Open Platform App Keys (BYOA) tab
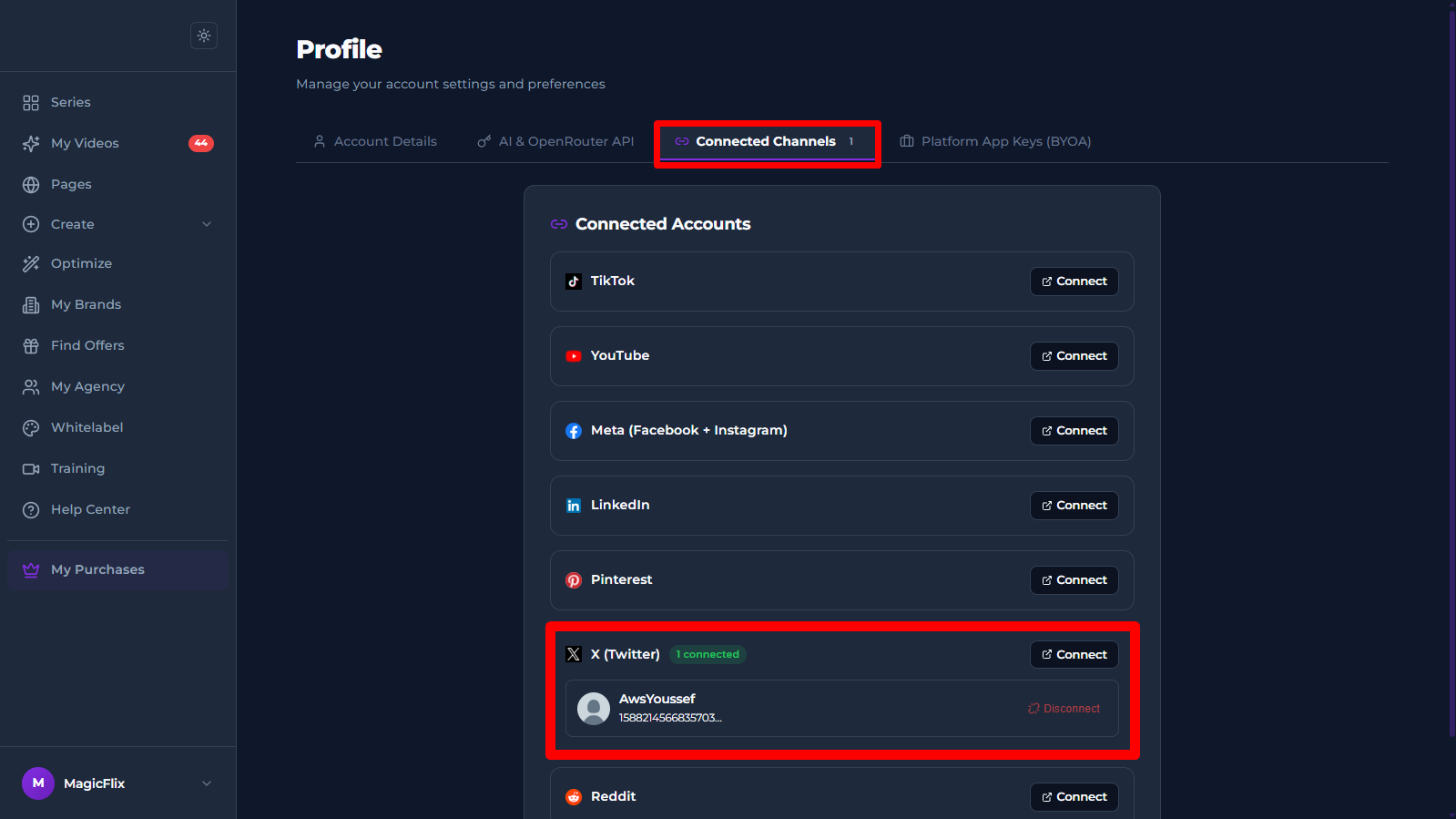 [x=995, y=141]
